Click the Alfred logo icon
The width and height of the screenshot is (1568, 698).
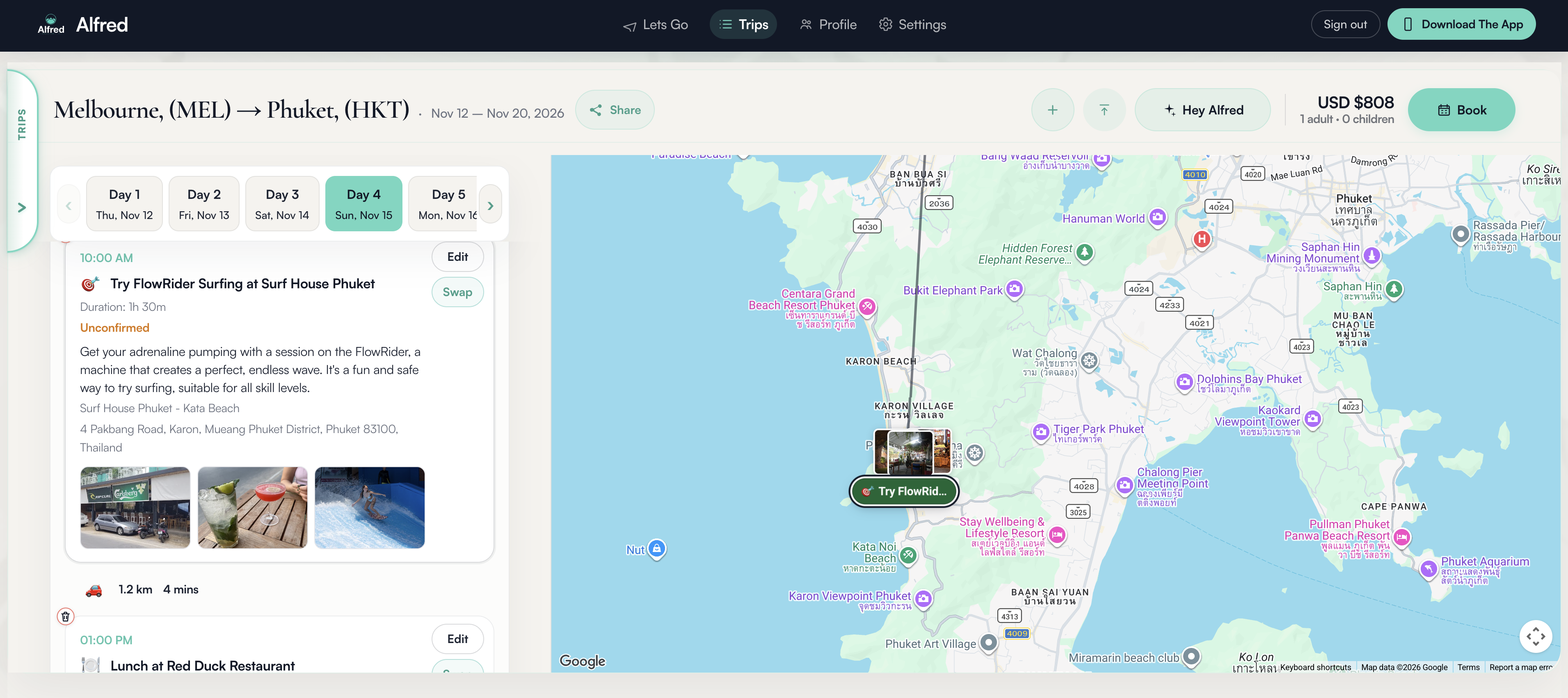tap(51, 24)
